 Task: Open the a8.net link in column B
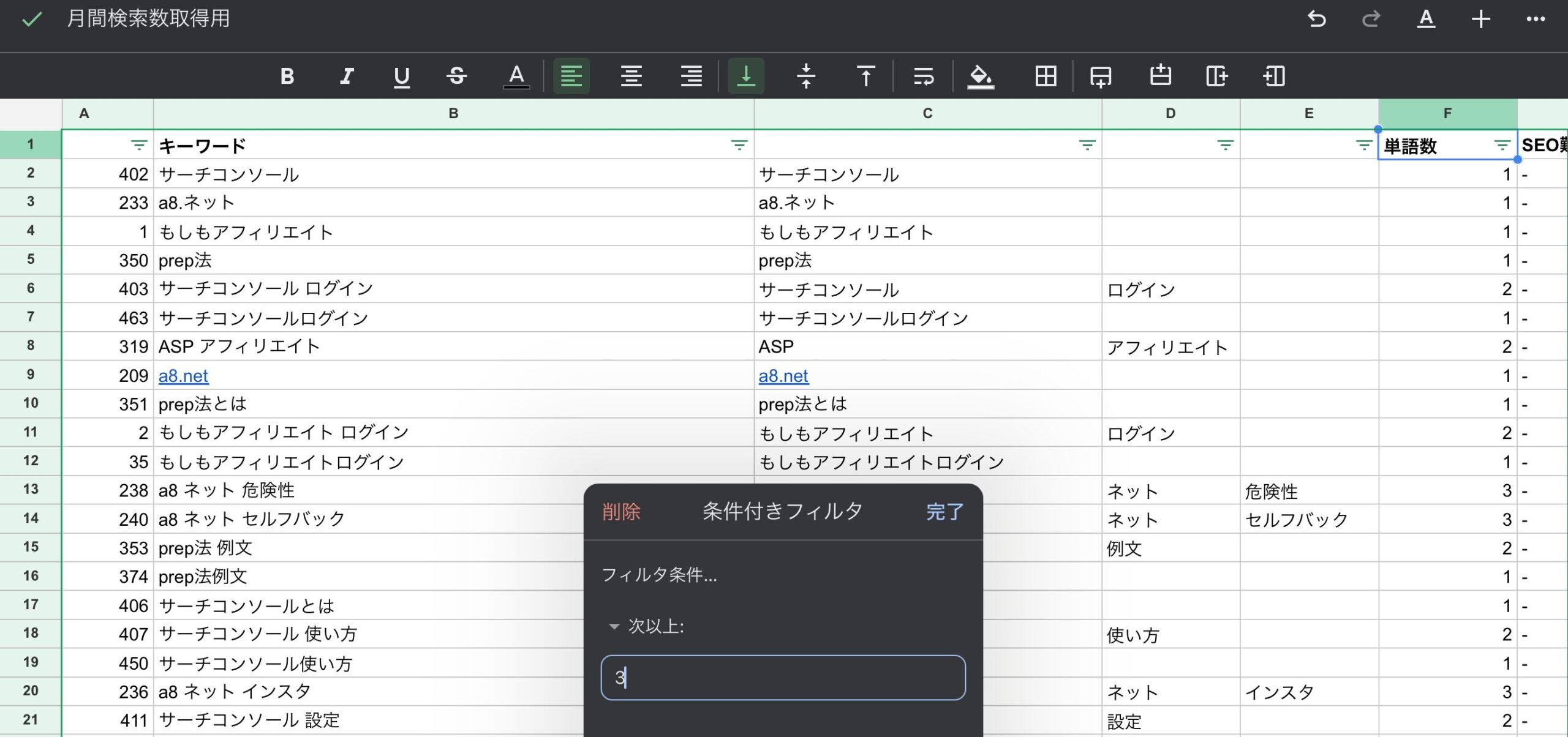point(183,376)
